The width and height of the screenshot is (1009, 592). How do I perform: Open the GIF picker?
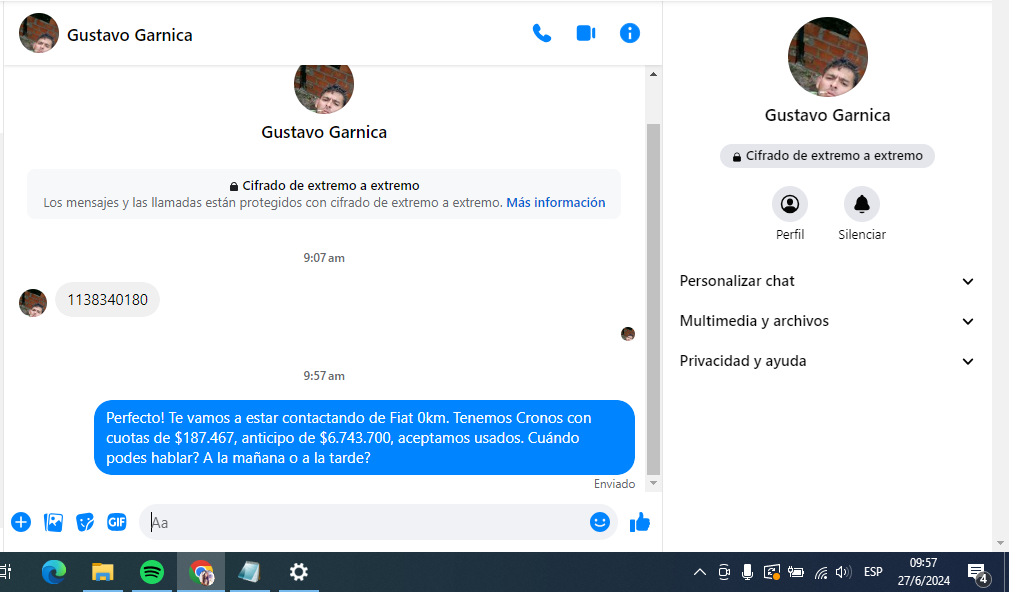[117, 522]
